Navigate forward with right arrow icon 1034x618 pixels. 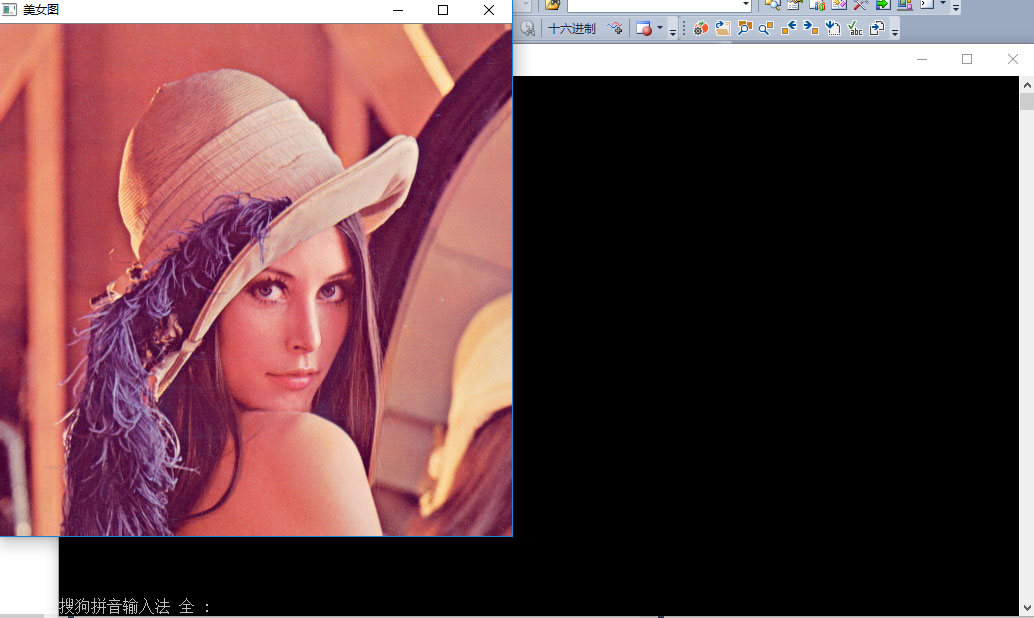[810, 28]
